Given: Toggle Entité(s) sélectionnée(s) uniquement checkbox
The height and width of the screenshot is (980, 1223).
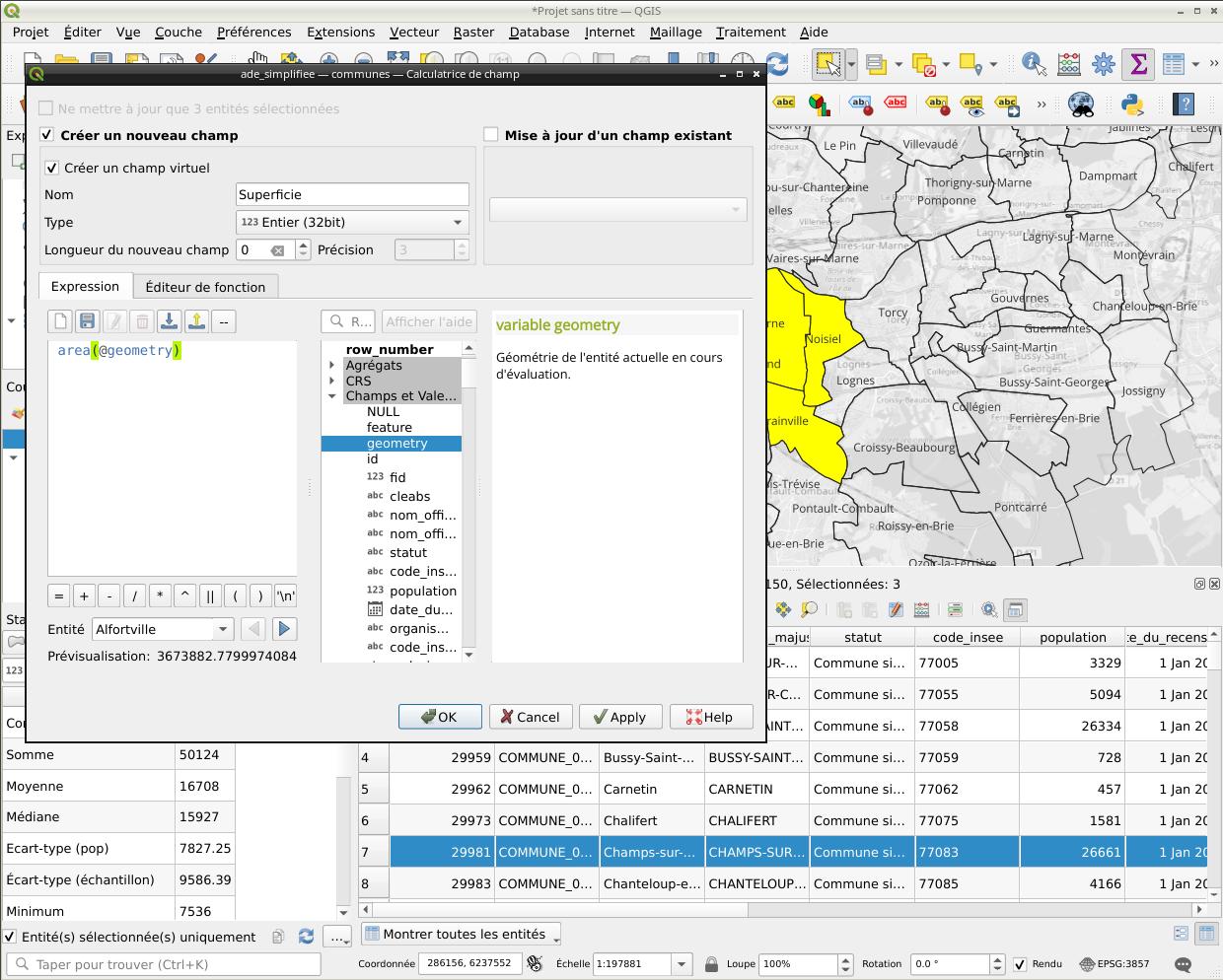Looking at the screenshot, I should tap(11, 937).
